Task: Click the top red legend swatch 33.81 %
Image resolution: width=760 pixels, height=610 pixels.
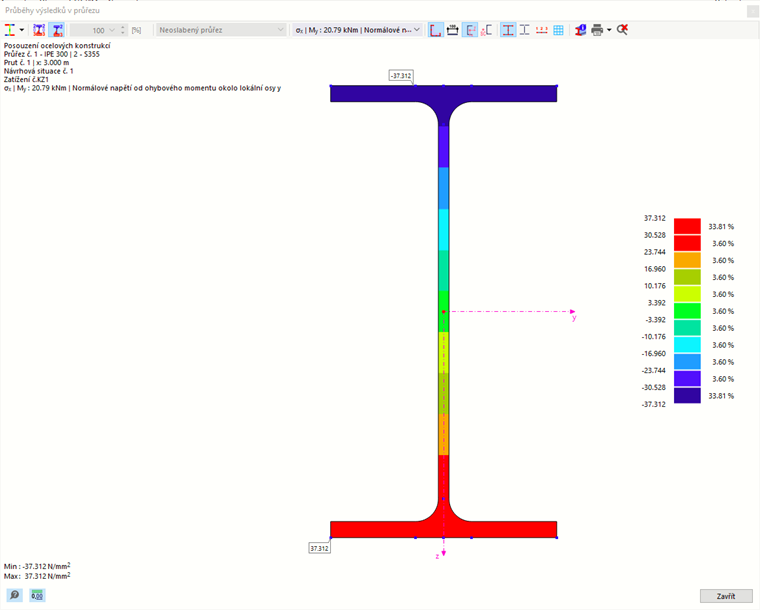Action: [x=687, y=226]
